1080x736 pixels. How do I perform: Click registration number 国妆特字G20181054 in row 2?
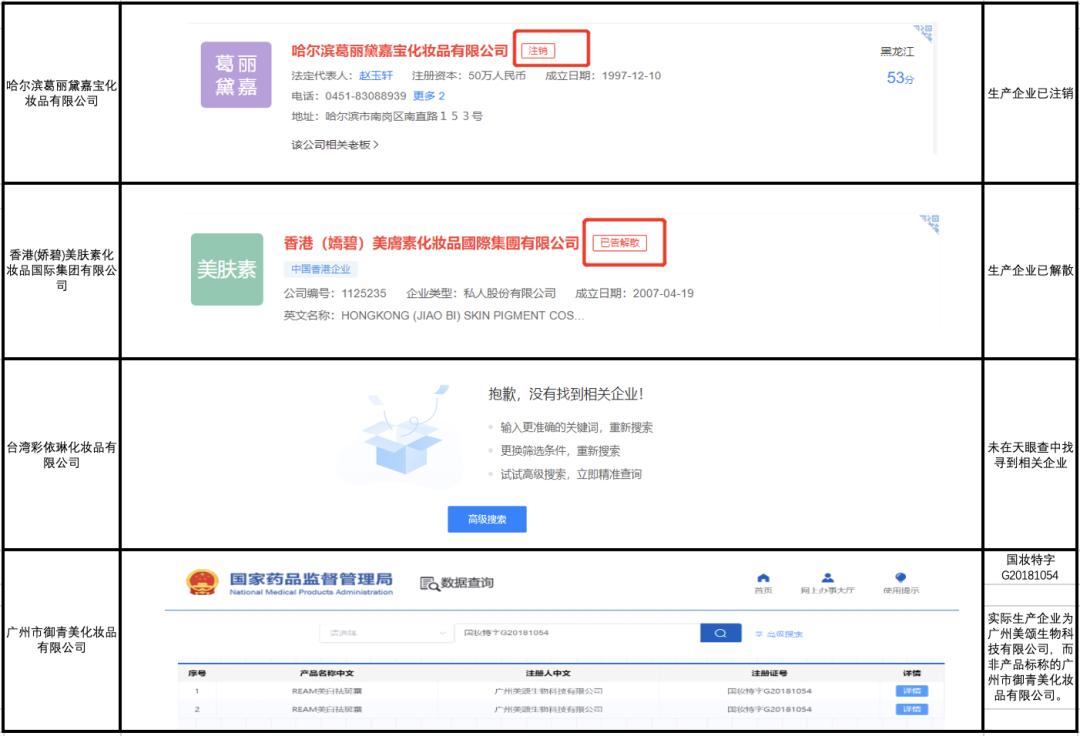(769, 709)
